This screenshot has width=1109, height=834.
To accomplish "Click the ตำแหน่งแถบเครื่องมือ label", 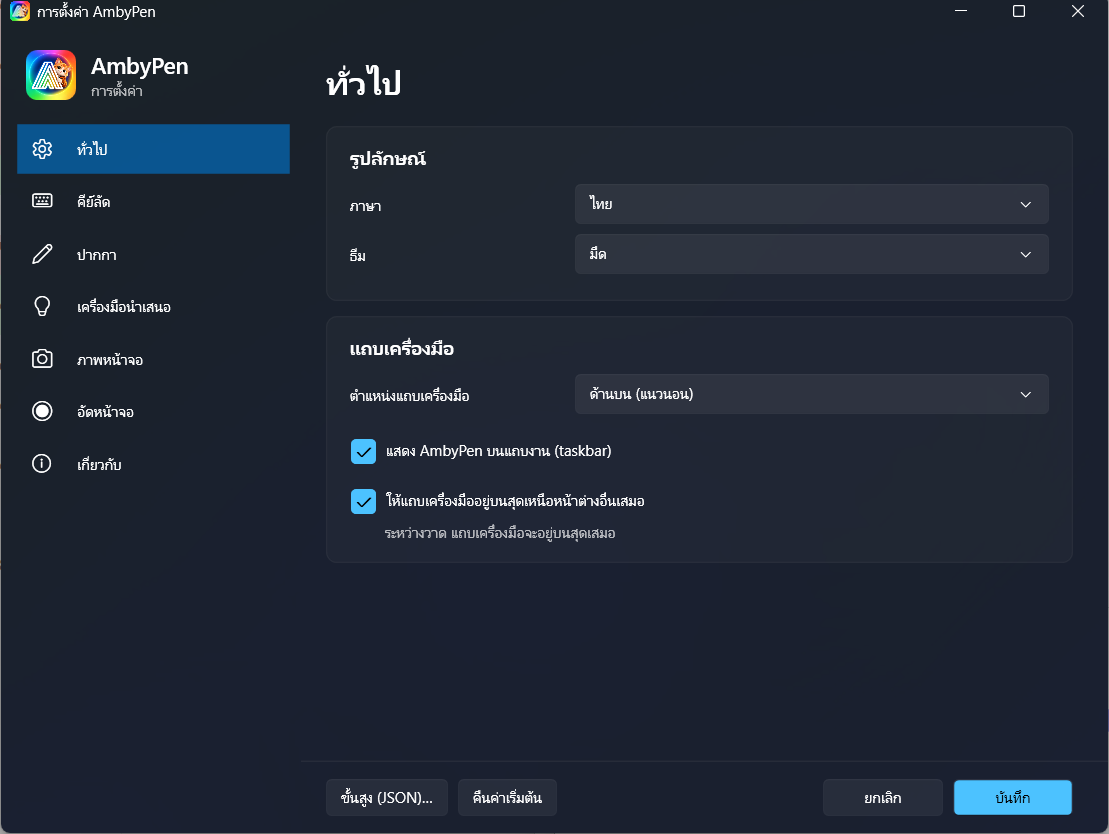I will tap(410, 395).
